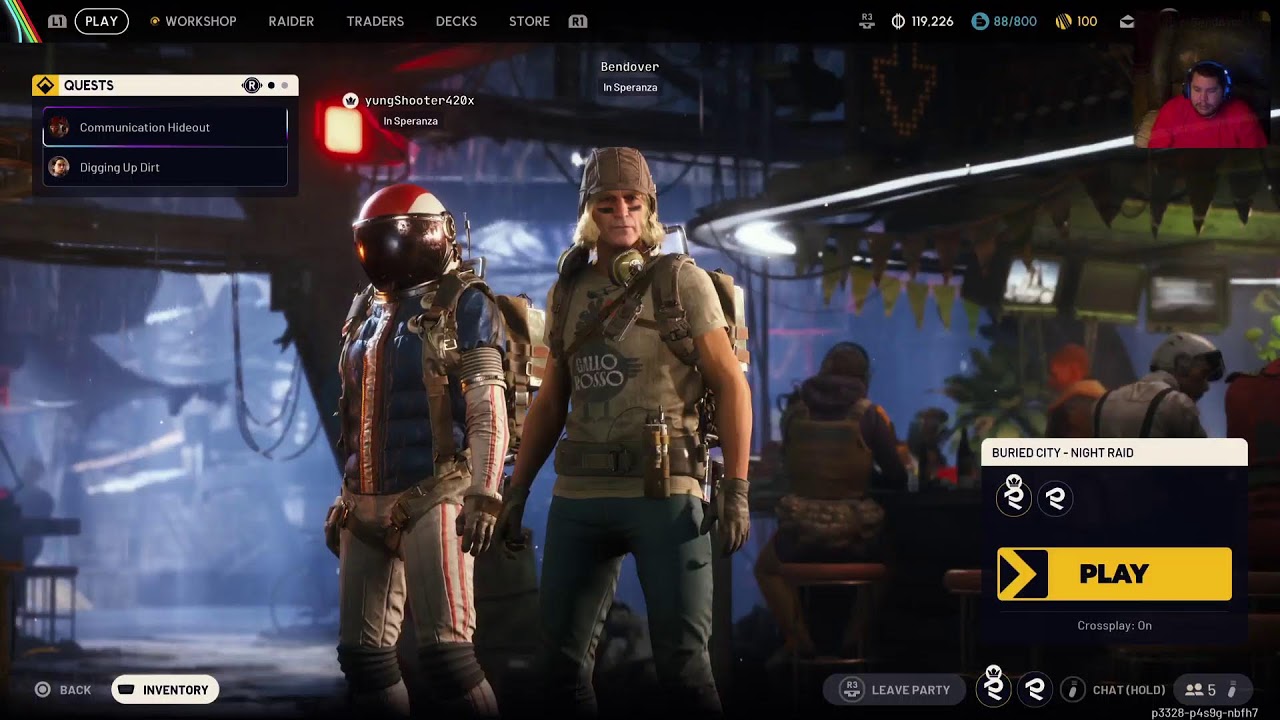Click the R1 shoulder-button icon after STORE
Image resolution: width=1280 pixels, height=720 pixels.
coord(577,21)
